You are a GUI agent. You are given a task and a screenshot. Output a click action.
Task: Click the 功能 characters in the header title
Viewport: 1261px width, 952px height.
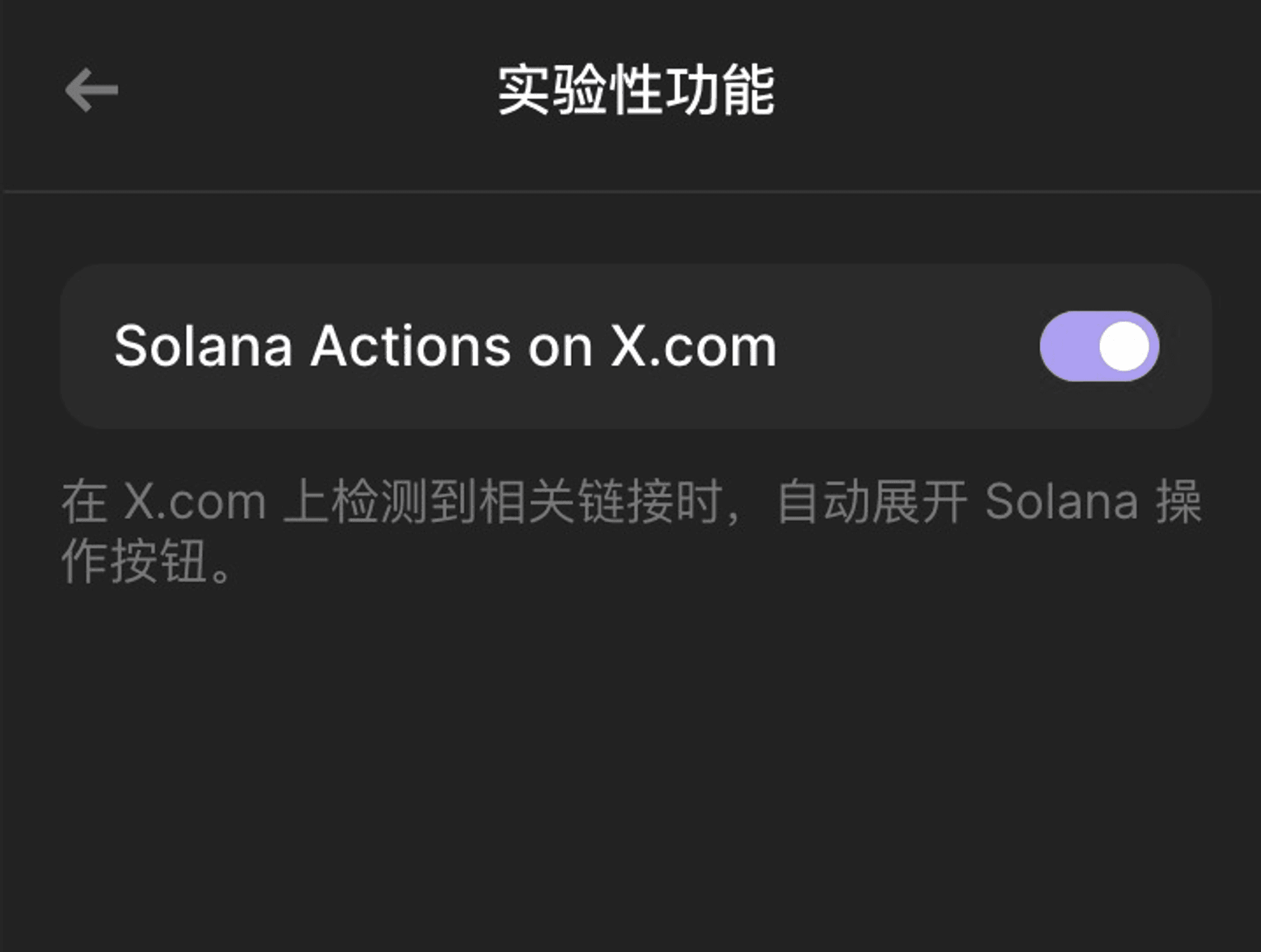pos(719,90)
